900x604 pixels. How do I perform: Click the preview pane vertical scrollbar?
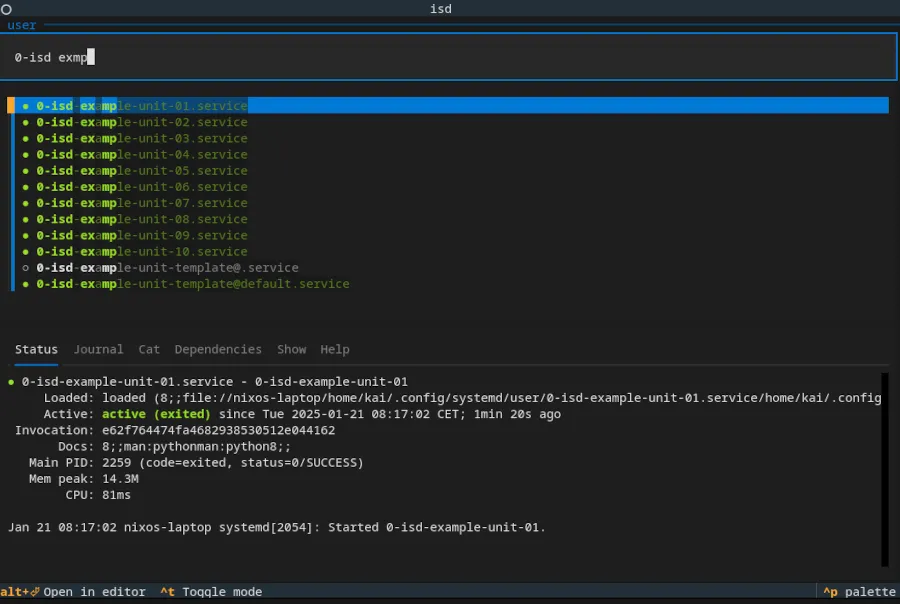pyautogui.click(x=885, y=470)
